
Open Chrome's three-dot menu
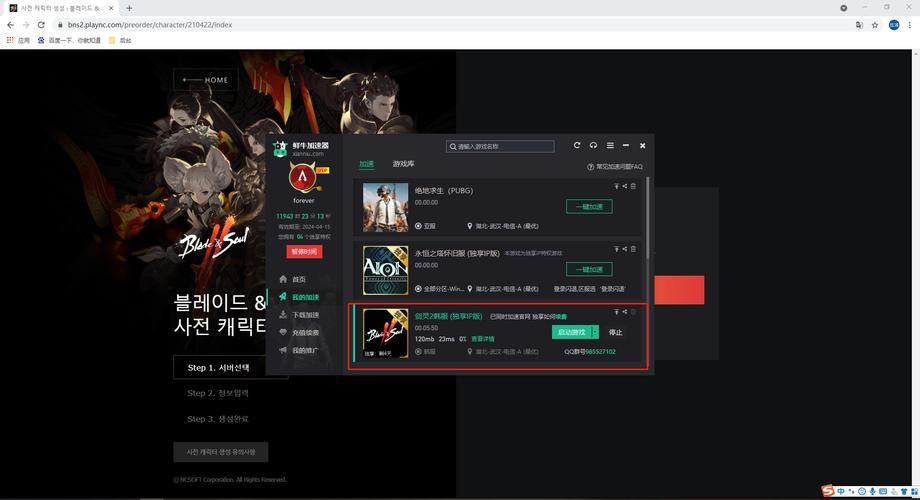(909, 25)
